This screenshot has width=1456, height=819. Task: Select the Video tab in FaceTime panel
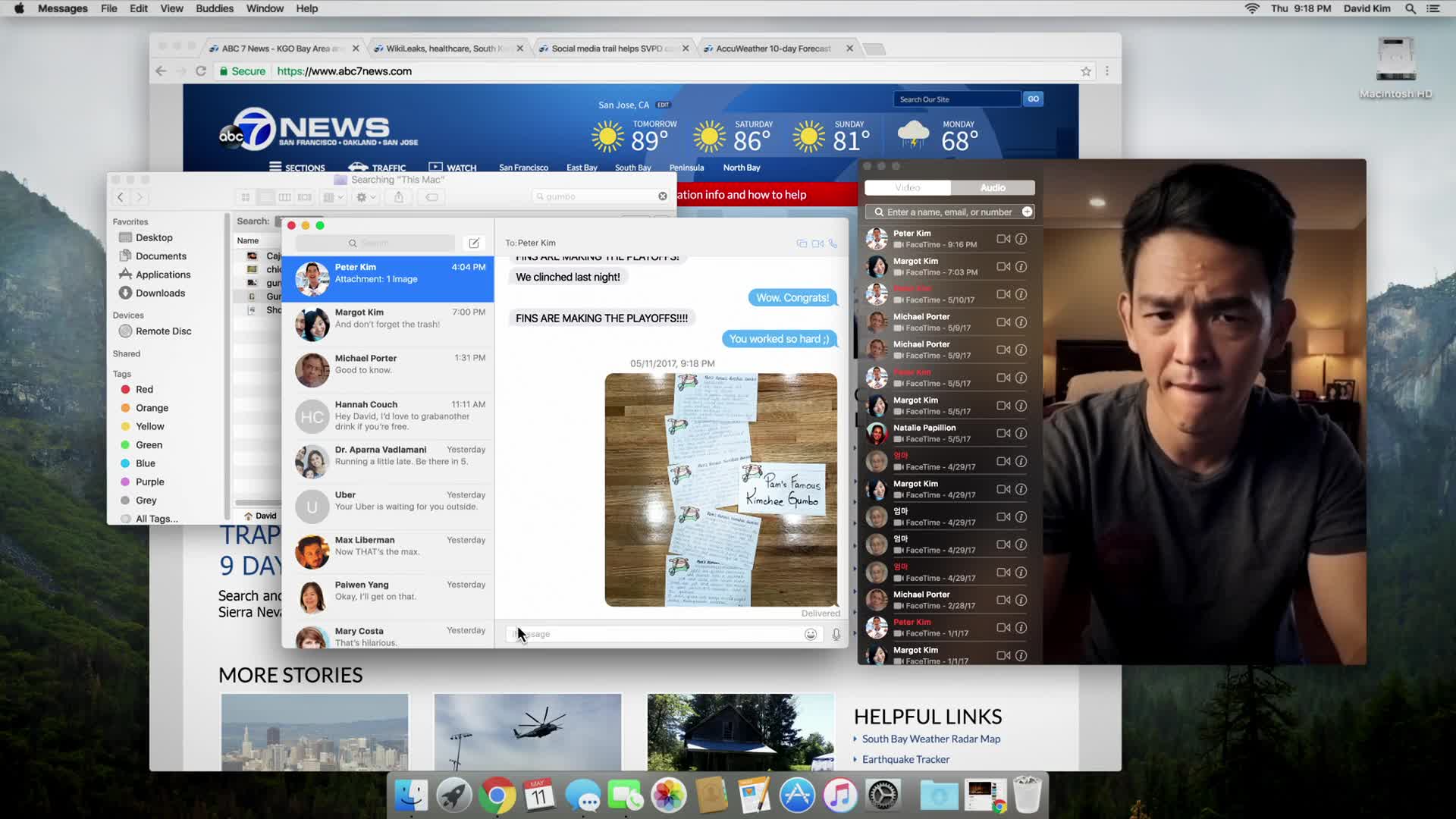click(907, 188)
